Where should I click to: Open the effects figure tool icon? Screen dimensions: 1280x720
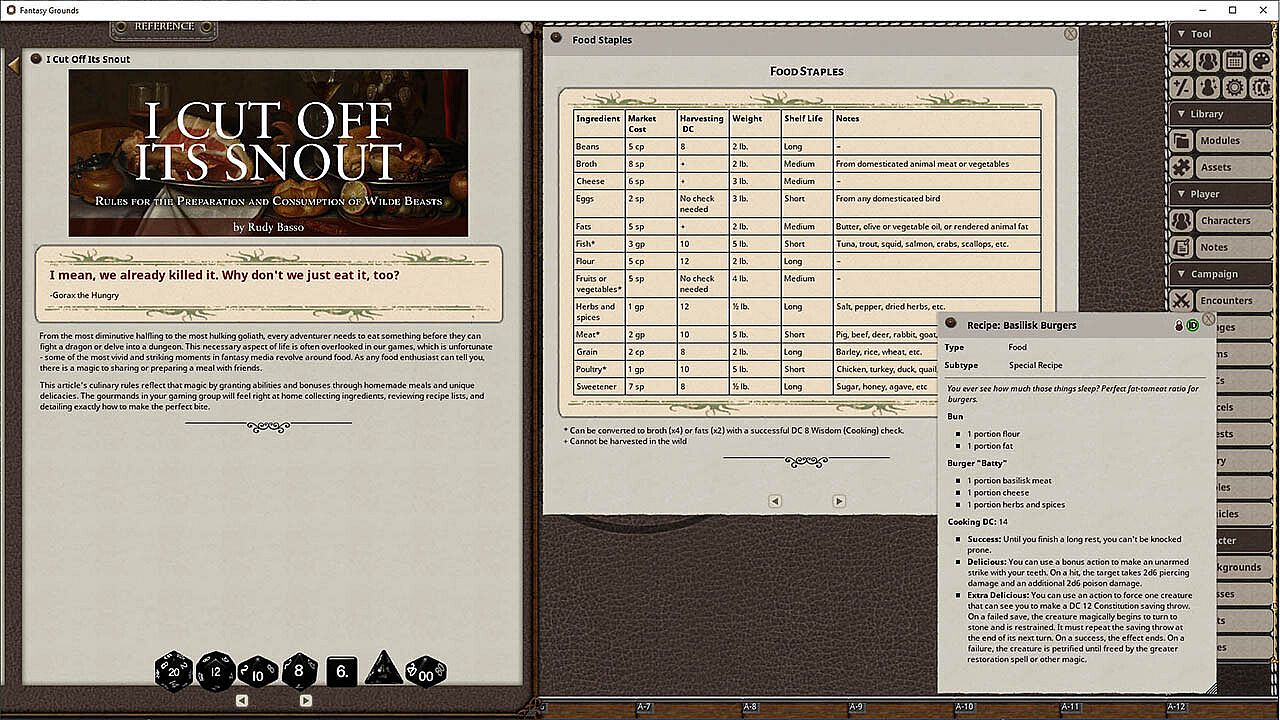(1208, 87)
